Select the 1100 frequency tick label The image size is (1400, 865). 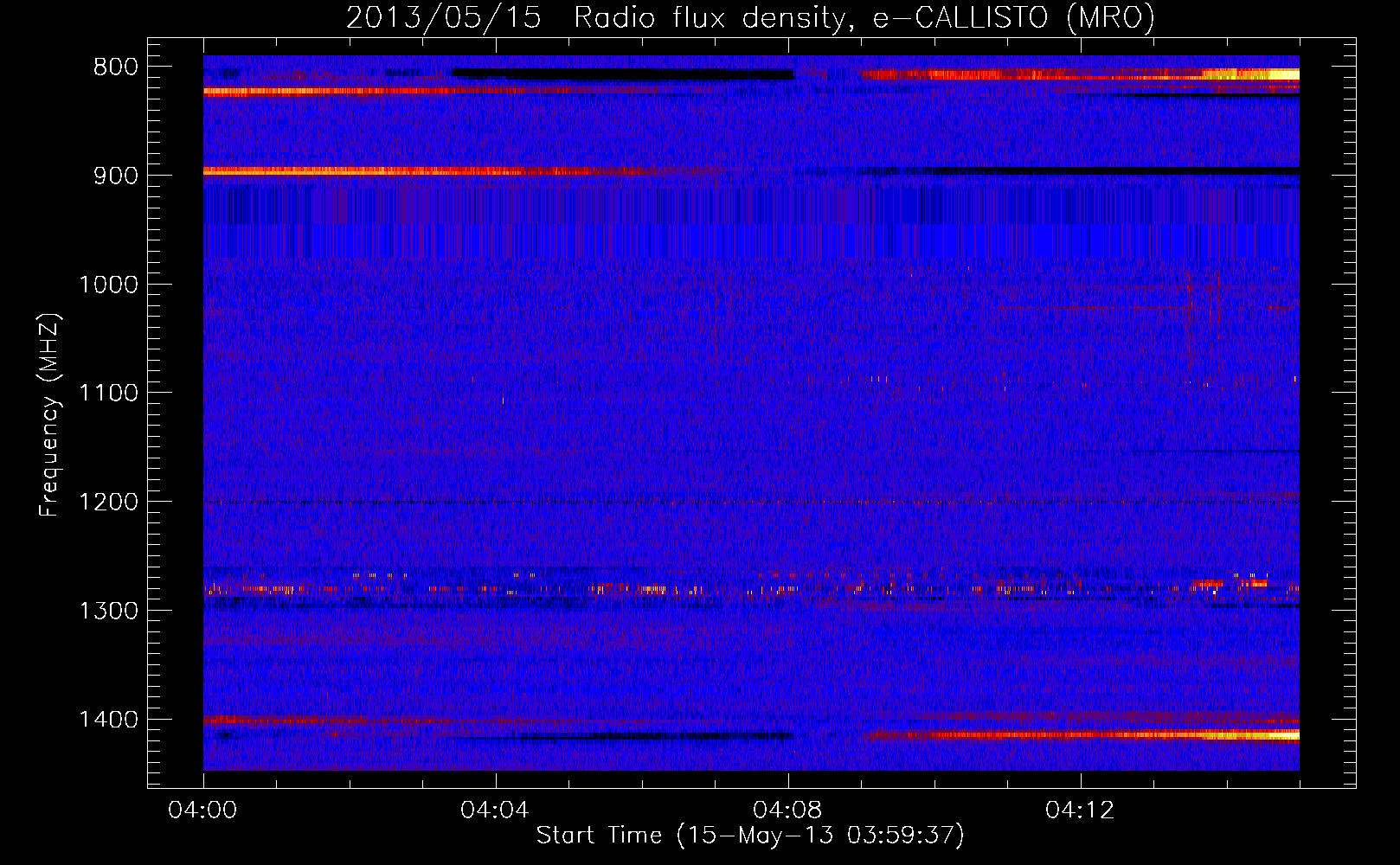click(108, 394)
